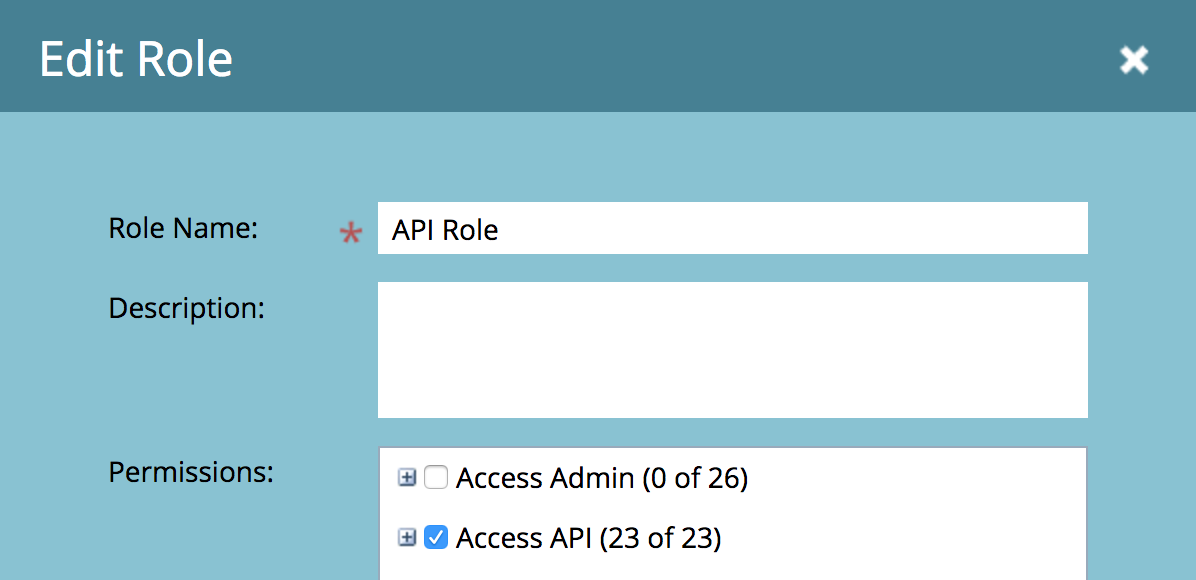This screenshot has height=580, width=1196.
Task: Click the Description label
Action: [x=186, y=308]
